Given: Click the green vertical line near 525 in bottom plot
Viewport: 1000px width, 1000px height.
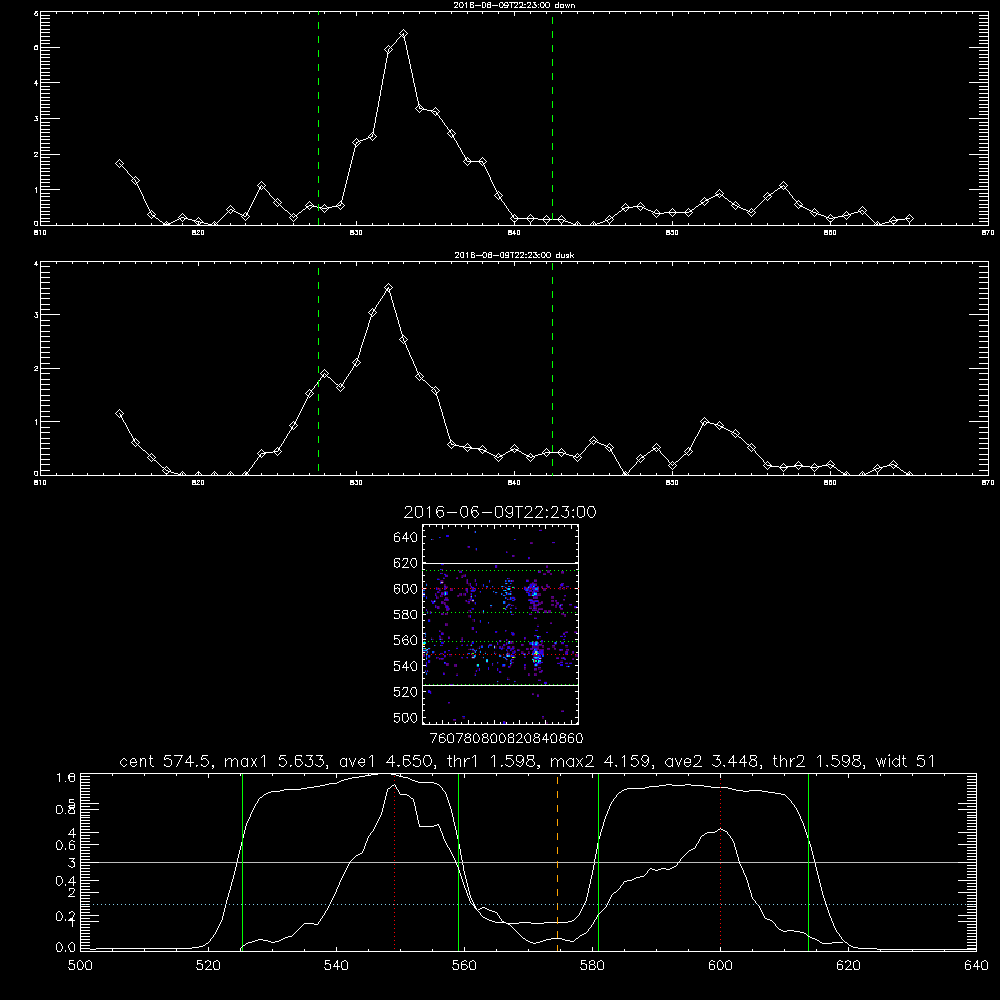Looking at the screenshot, I should pyautogui.click(x=242, y=862).
